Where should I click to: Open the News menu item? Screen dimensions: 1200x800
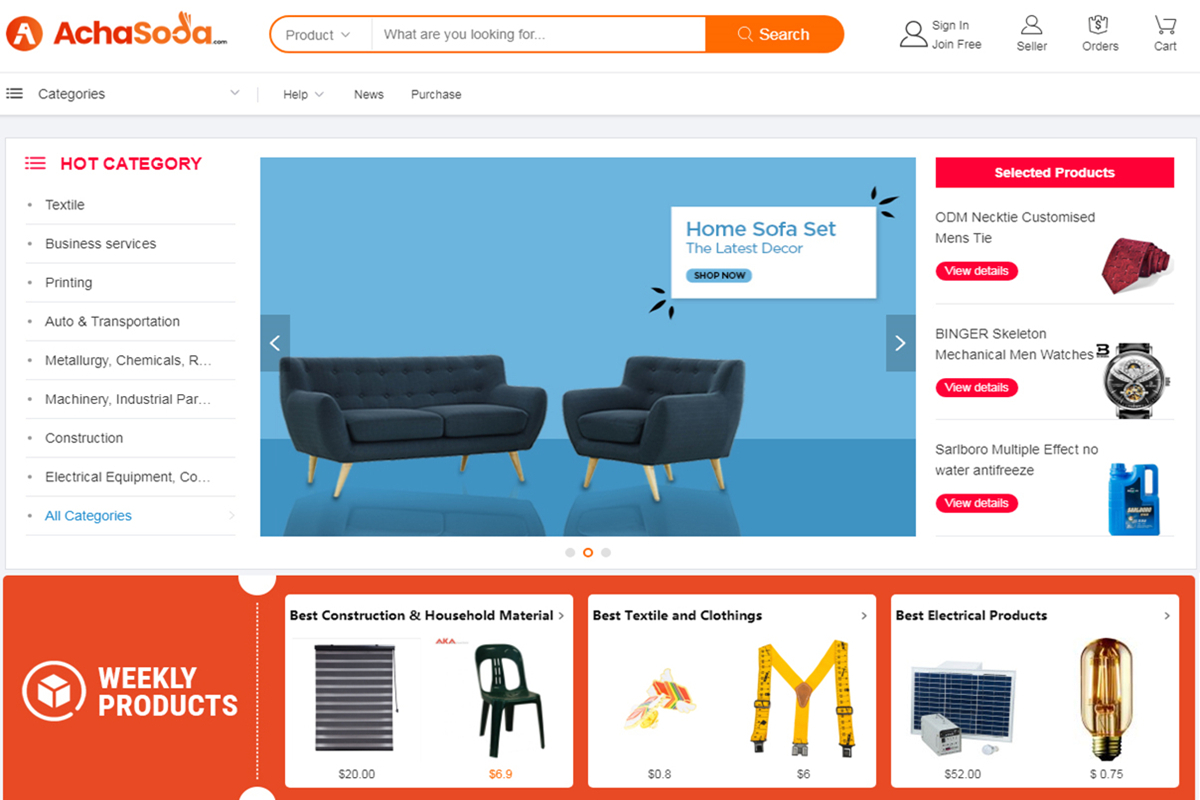pos(368,94)
